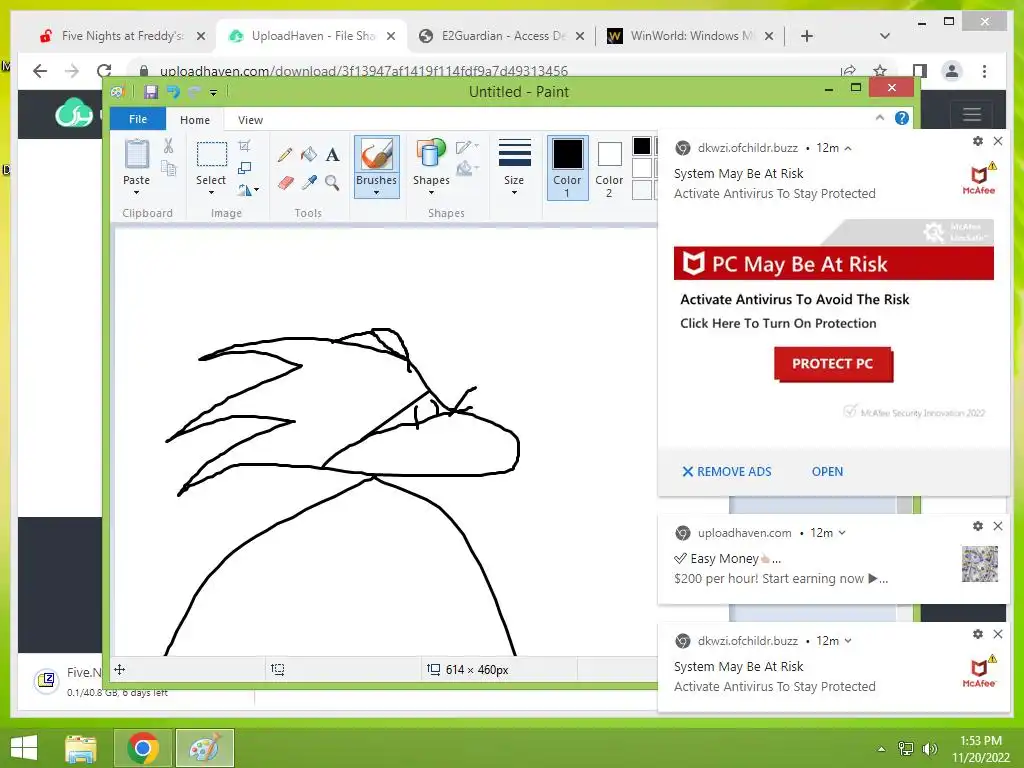Click the Redo arrow in Paint title bar
Viewport: 1024px width, 768px height.
pos(194,92)
